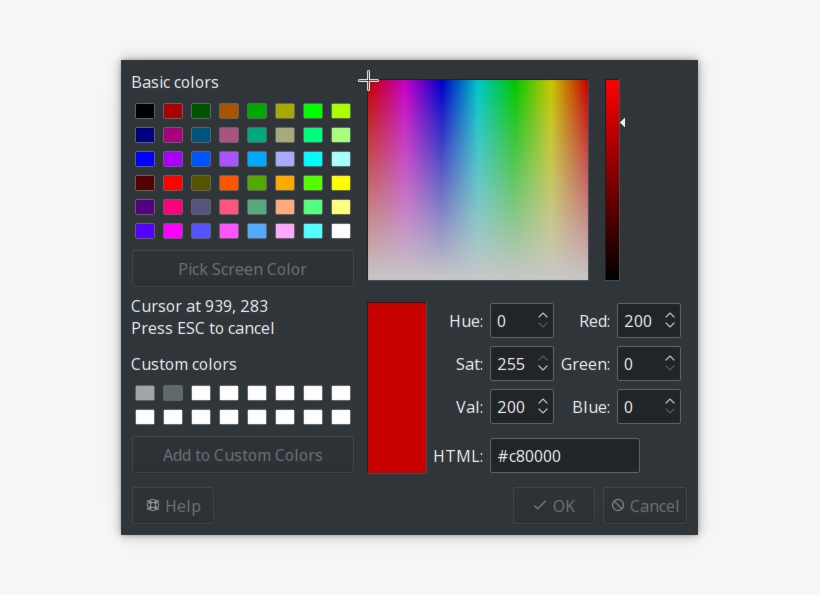Cancel the color picker
820x595 pixels.
tap(644, 505)
